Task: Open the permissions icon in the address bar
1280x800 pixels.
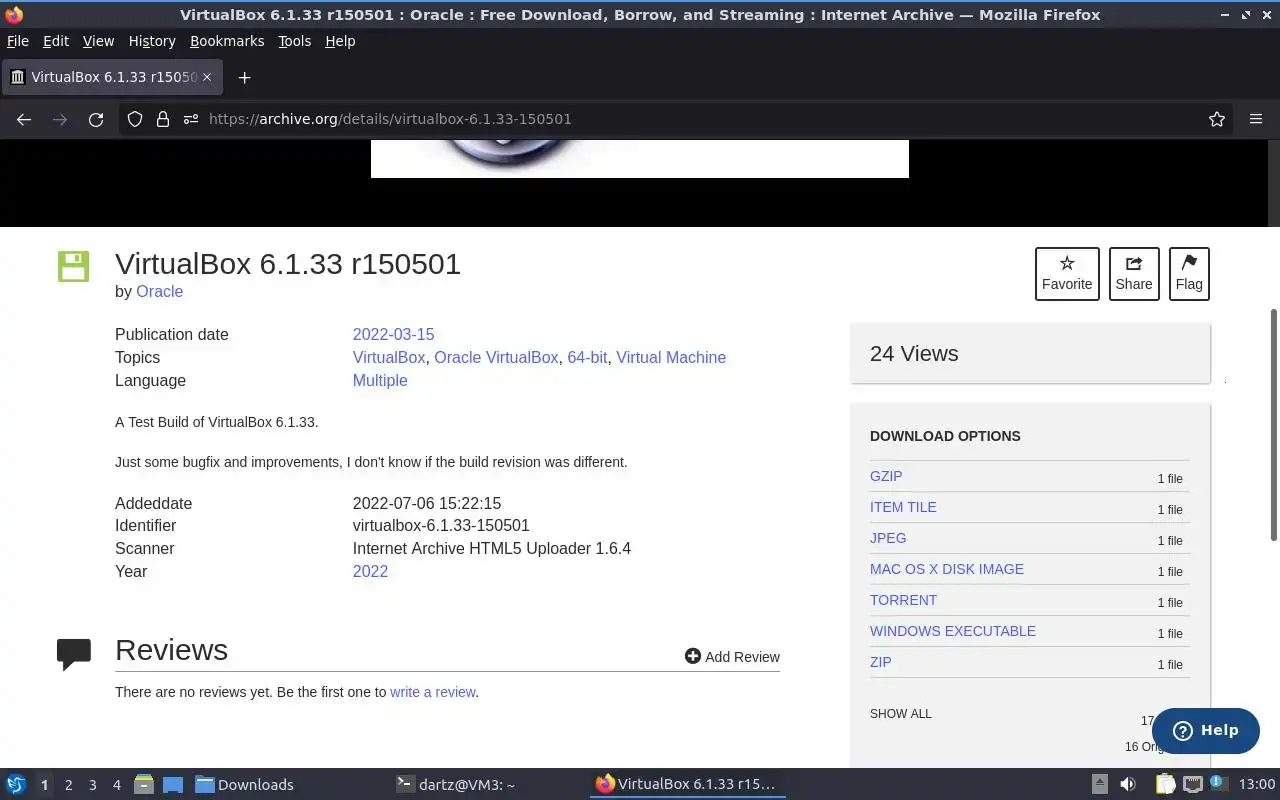Action: pos(190,119)
